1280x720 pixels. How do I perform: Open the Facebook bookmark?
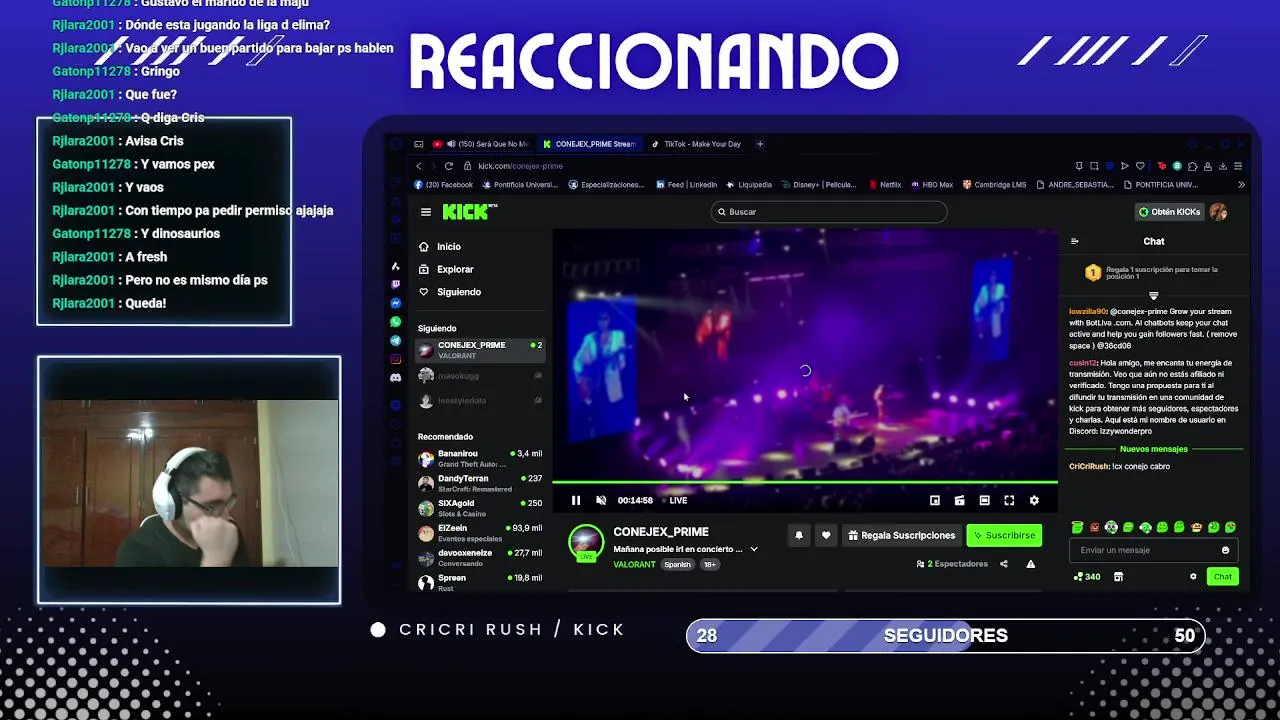pos(443,185)
